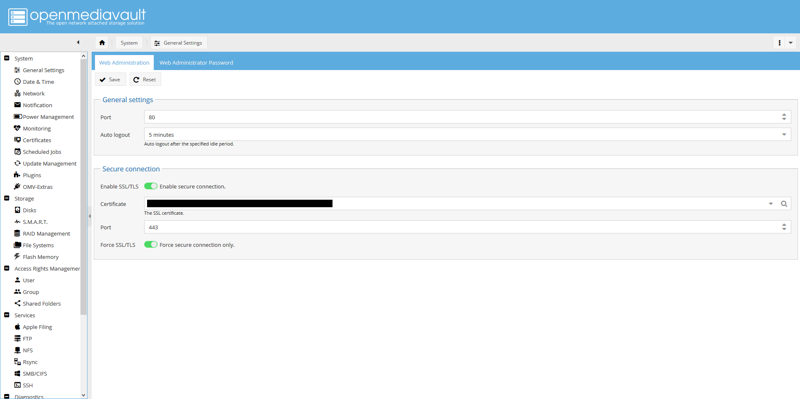This screenshot has height=399, width=800.
Task: Open the RAID Management database icon
Action: pyautogui.click(x=17, y=234)
